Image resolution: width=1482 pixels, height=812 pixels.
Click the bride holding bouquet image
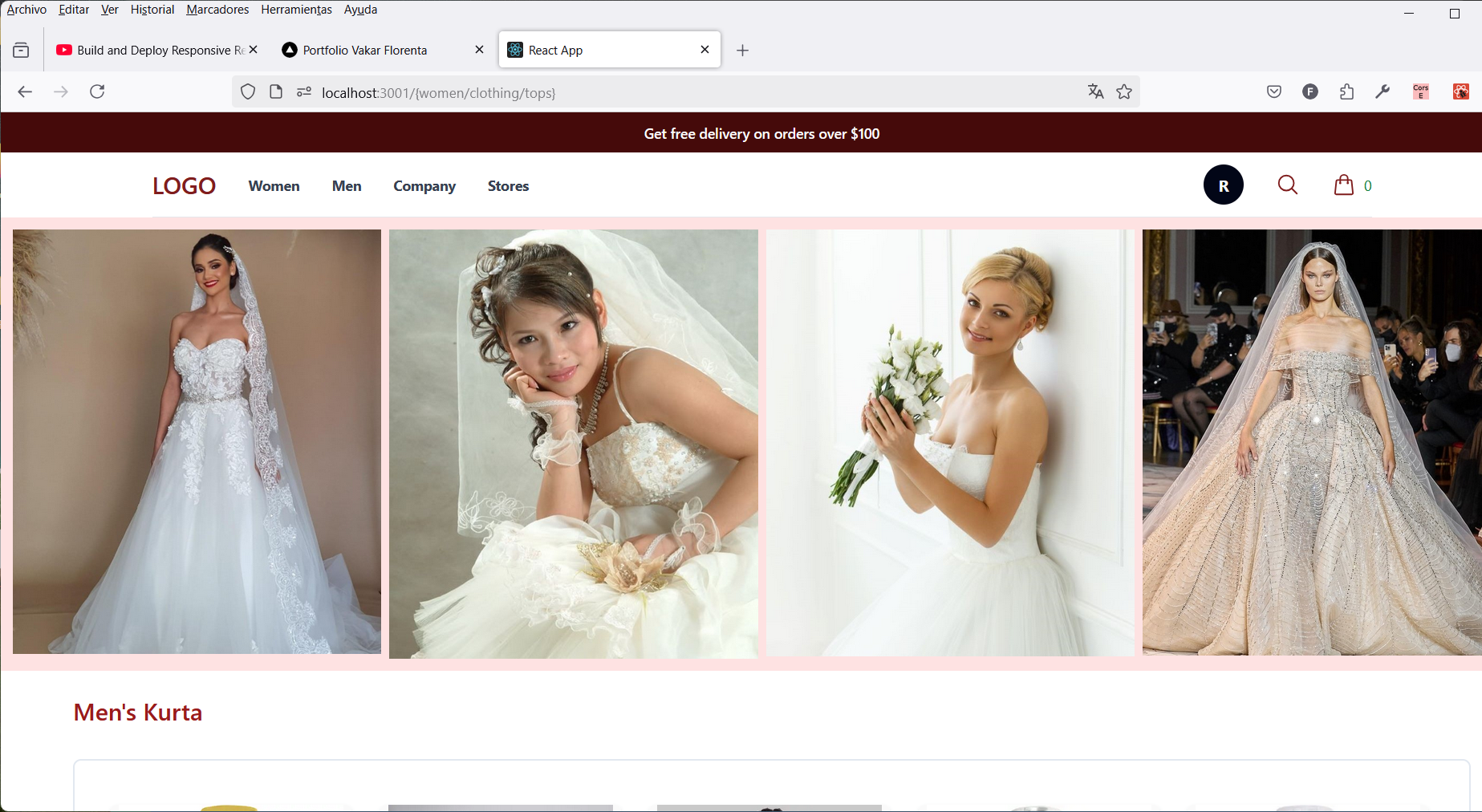(x=950, y=443)
